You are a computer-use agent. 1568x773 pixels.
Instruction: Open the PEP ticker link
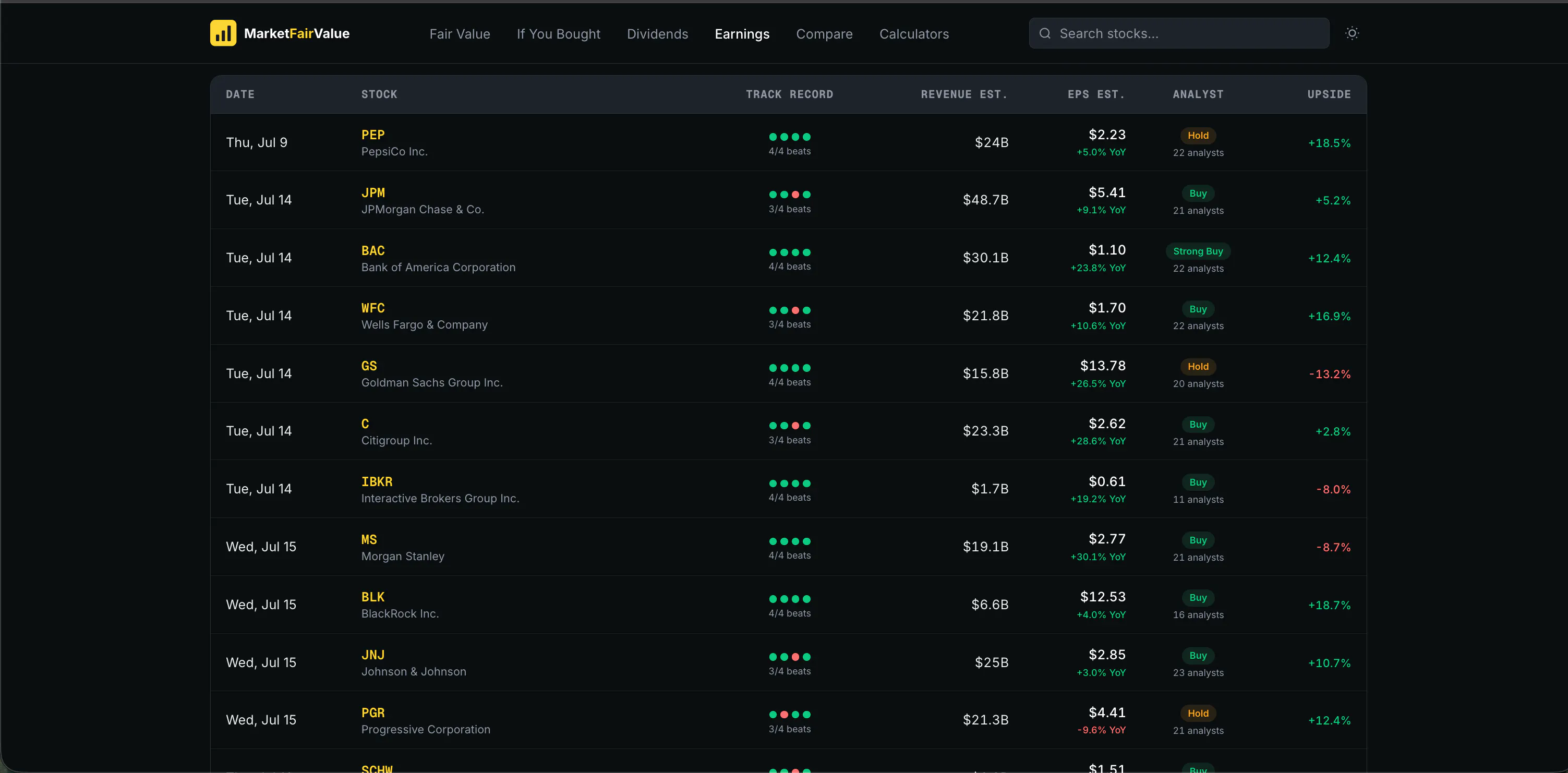tap(372, 135)
